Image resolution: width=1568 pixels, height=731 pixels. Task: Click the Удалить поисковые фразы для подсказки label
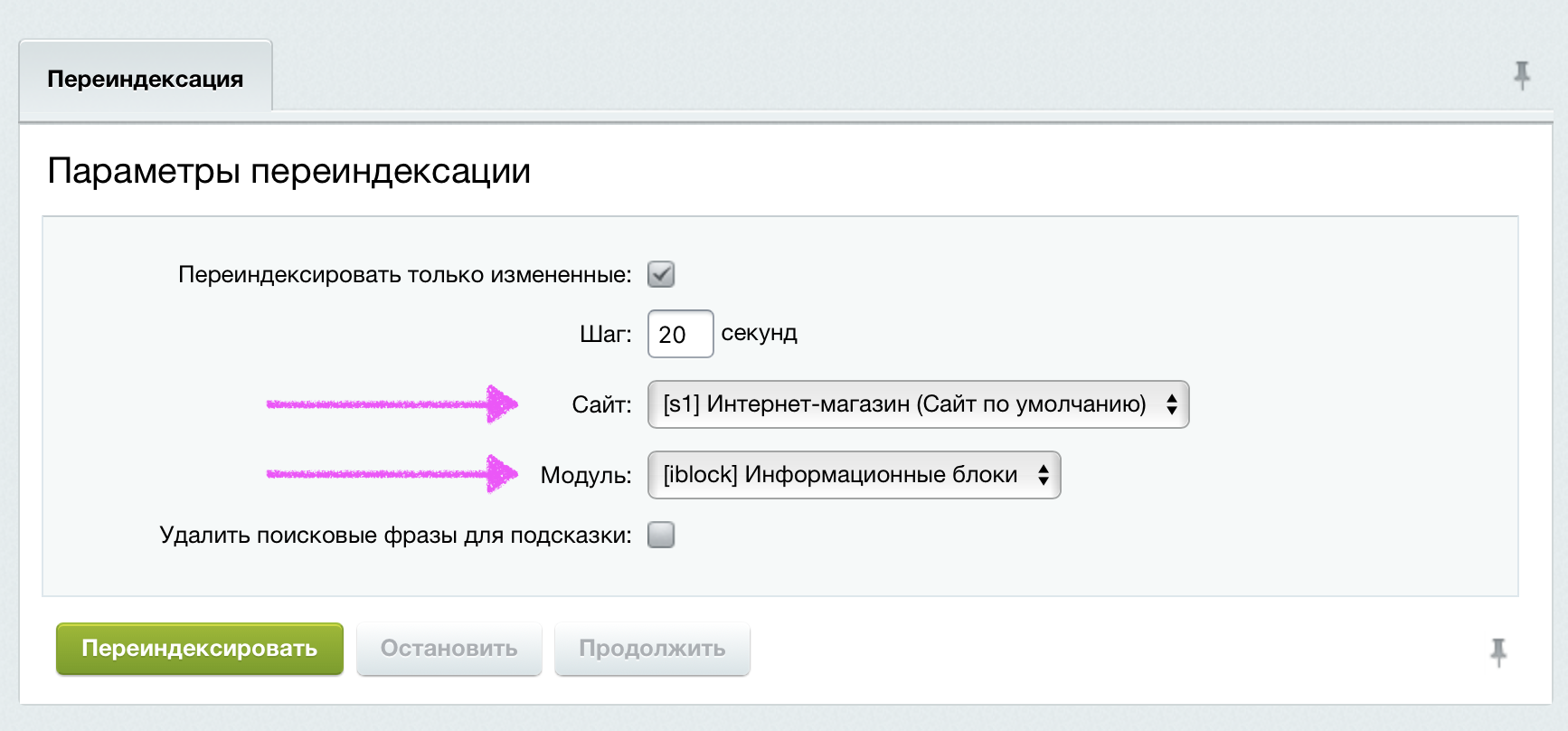tap(395, 535)
